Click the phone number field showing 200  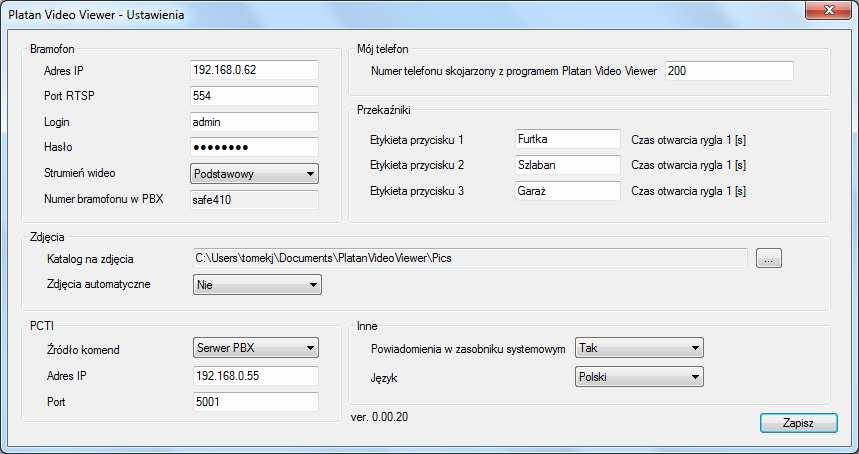pos(729,71)
